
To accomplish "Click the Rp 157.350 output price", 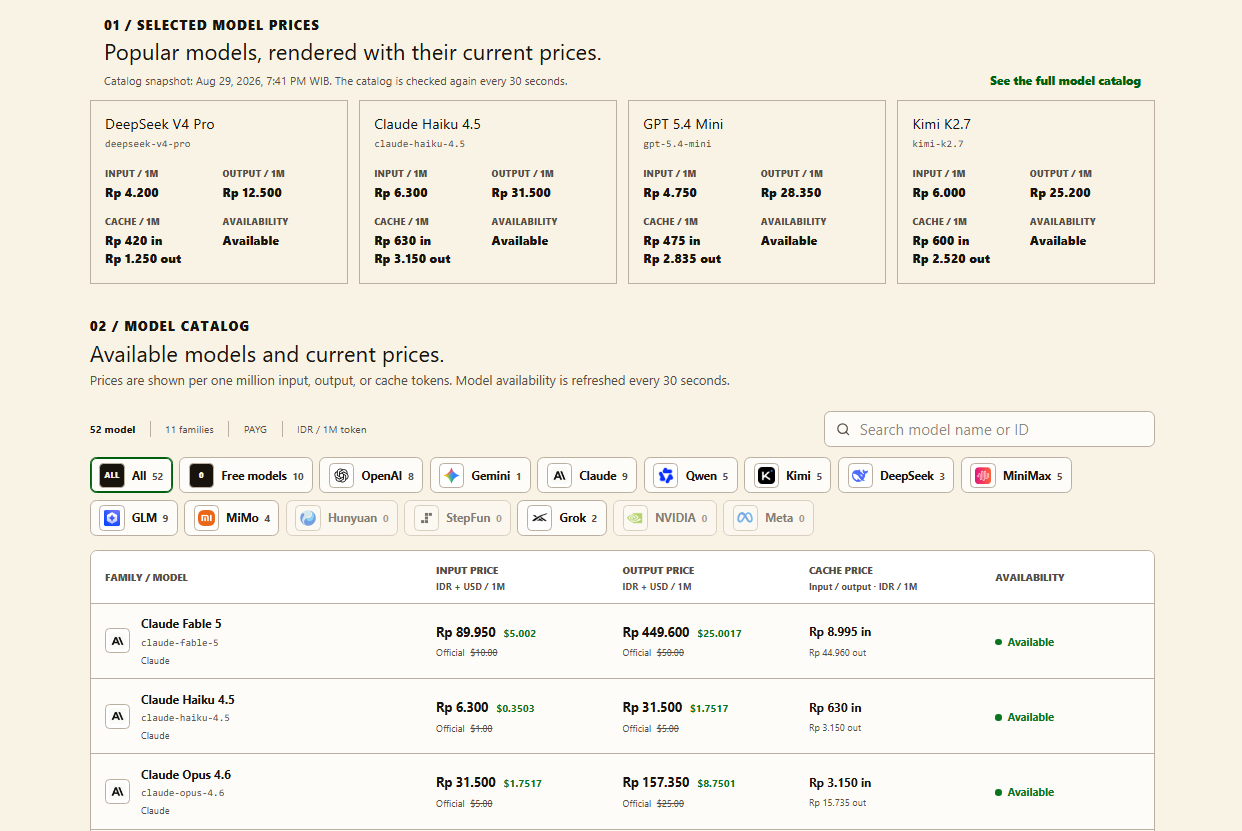I will click(656, 783).
